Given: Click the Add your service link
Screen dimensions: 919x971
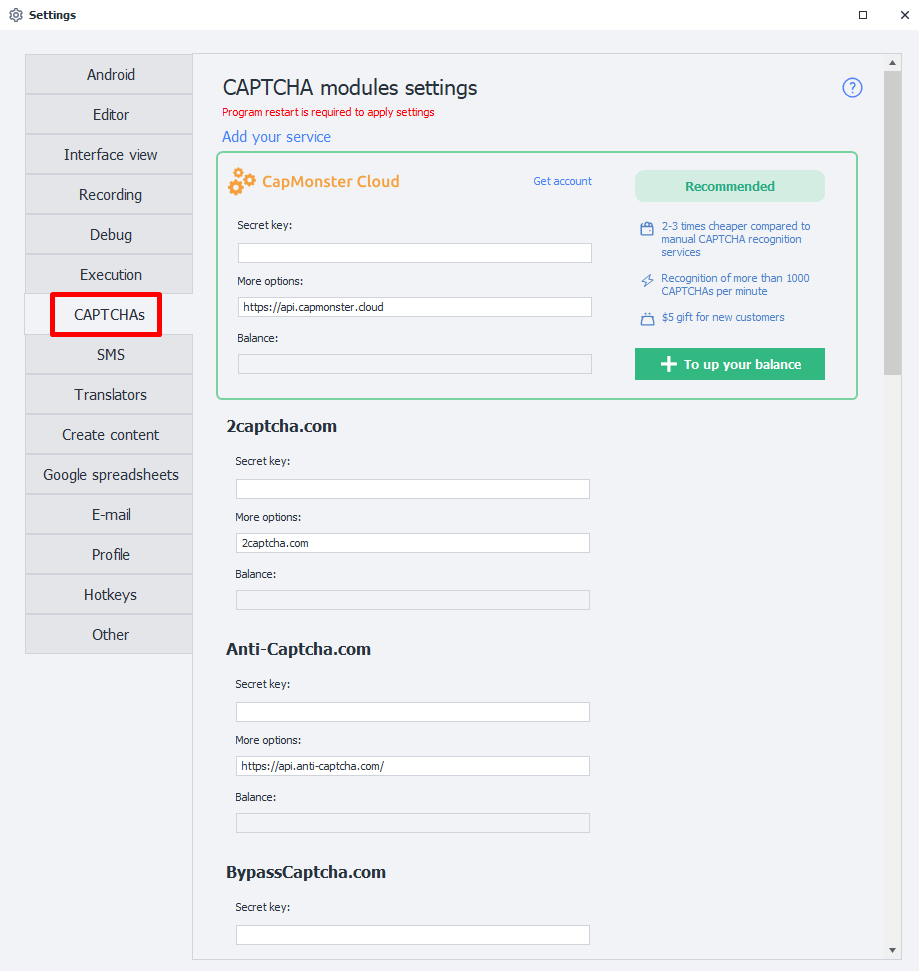Looking at the screenshot, I should 276,137.
